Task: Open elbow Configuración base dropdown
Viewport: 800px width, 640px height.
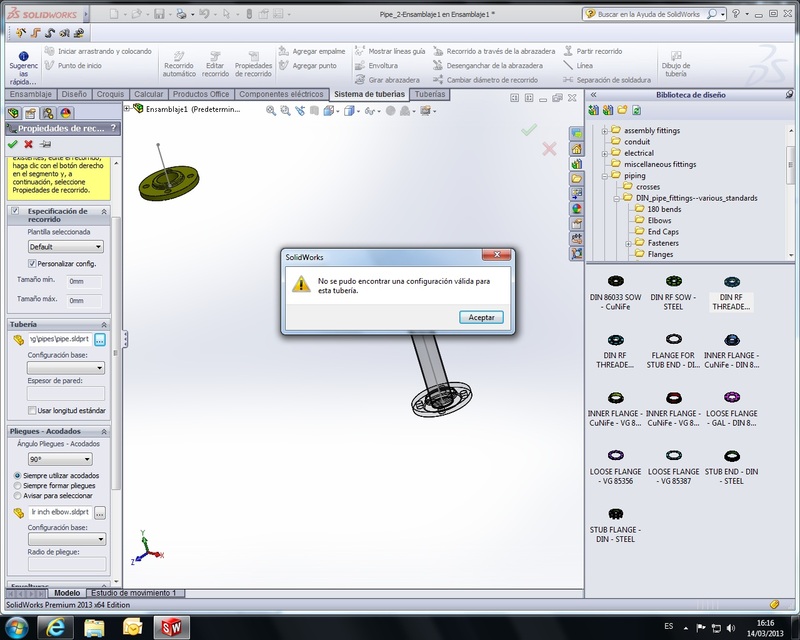Action: [x=67, y=539]
